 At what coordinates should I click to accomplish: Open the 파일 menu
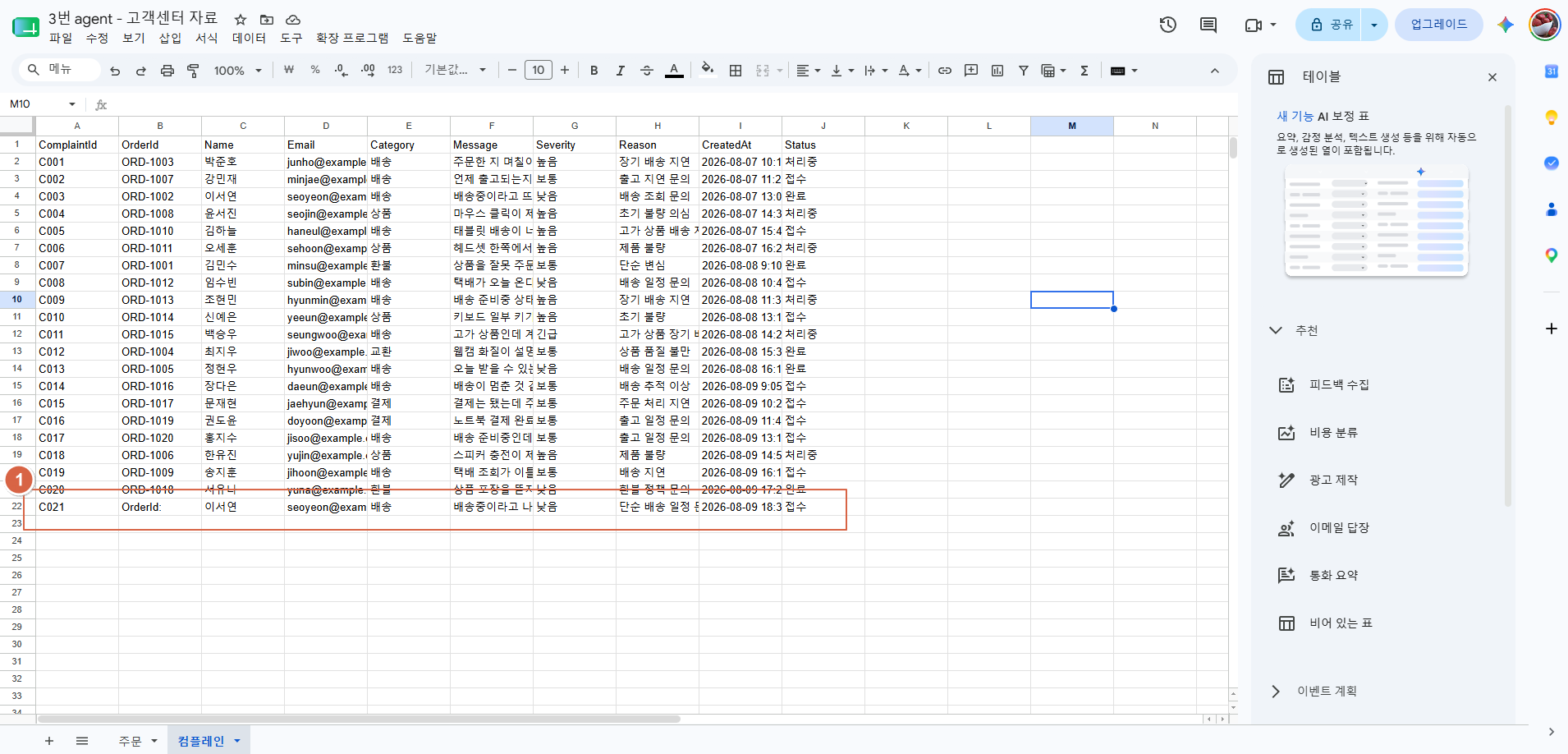[x=61, y=38]
